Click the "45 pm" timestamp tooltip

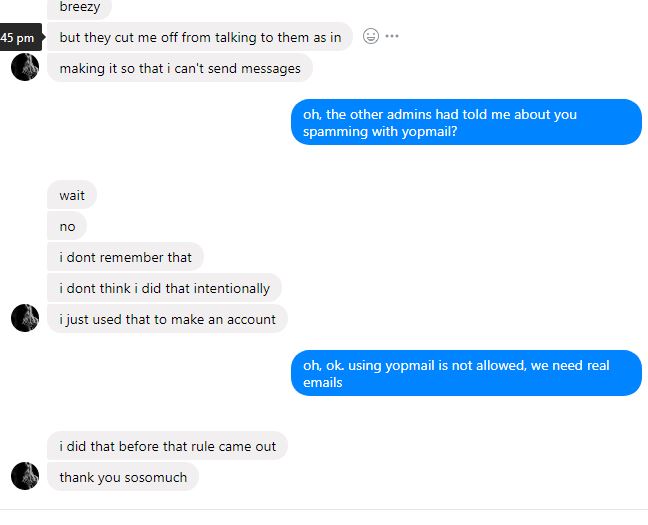[x=19, y=38]
